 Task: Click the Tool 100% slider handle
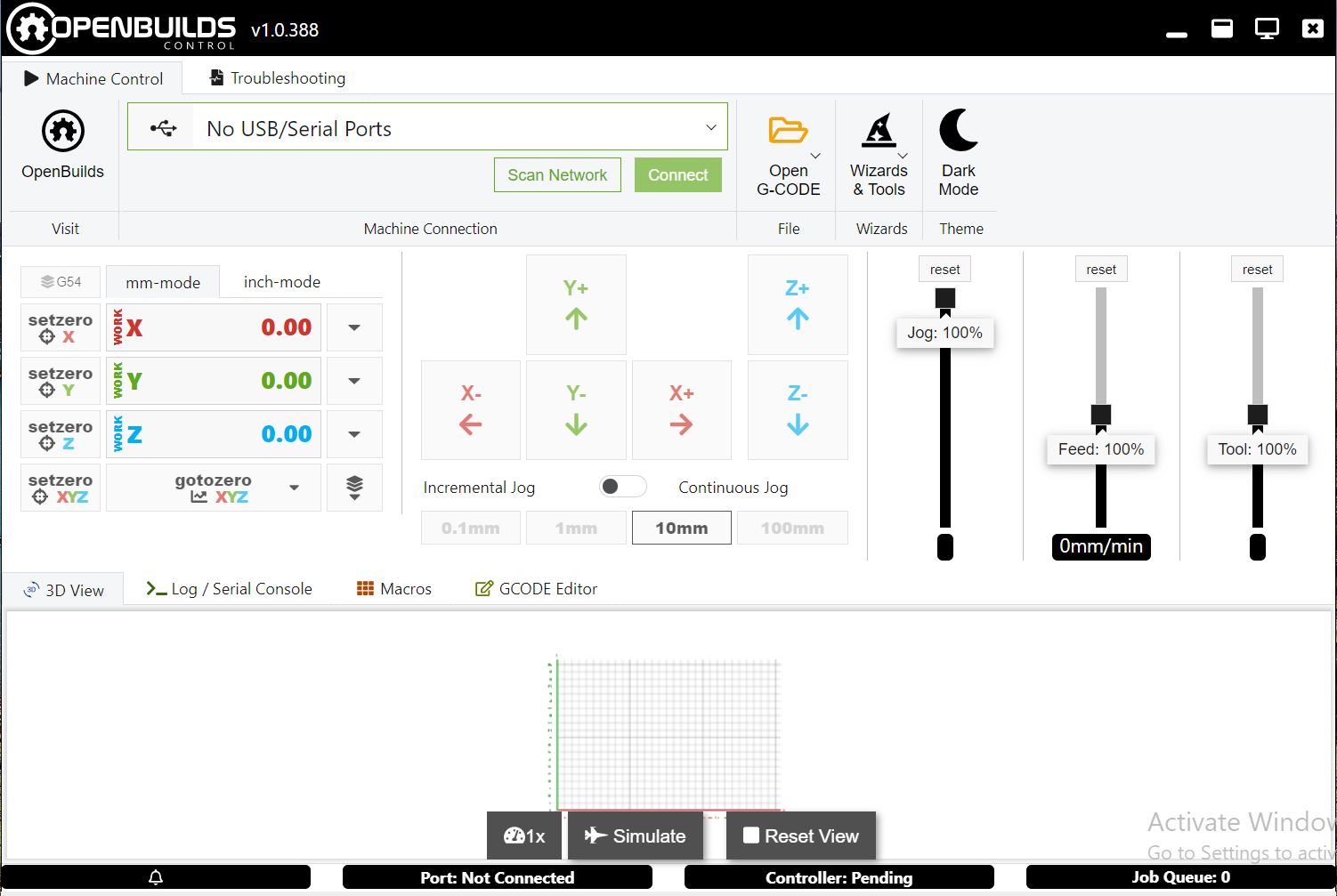[x=1258, y=415]
